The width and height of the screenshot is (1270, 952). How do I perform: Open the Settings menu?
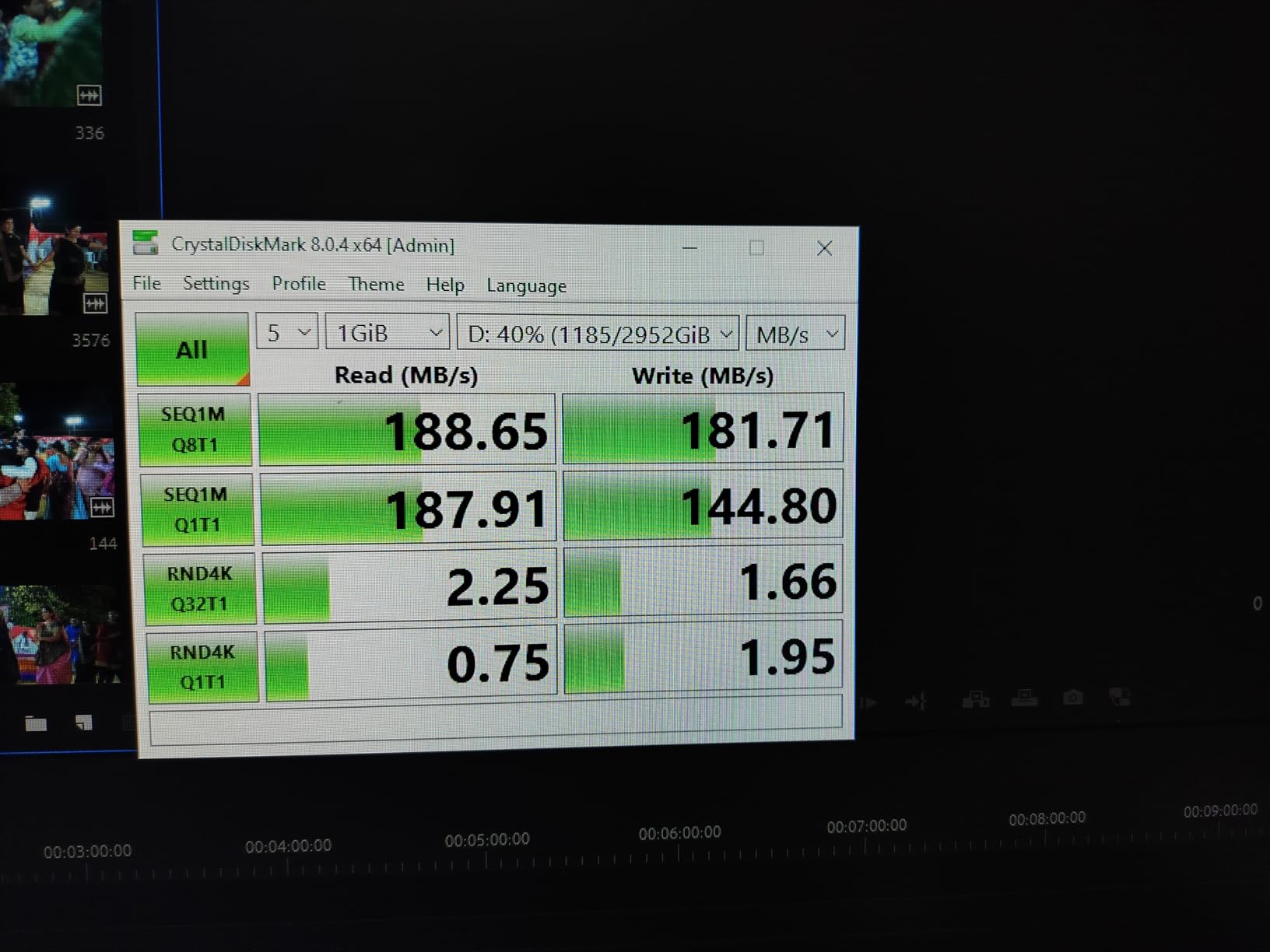pyautogui.click(x=216, y=284)
